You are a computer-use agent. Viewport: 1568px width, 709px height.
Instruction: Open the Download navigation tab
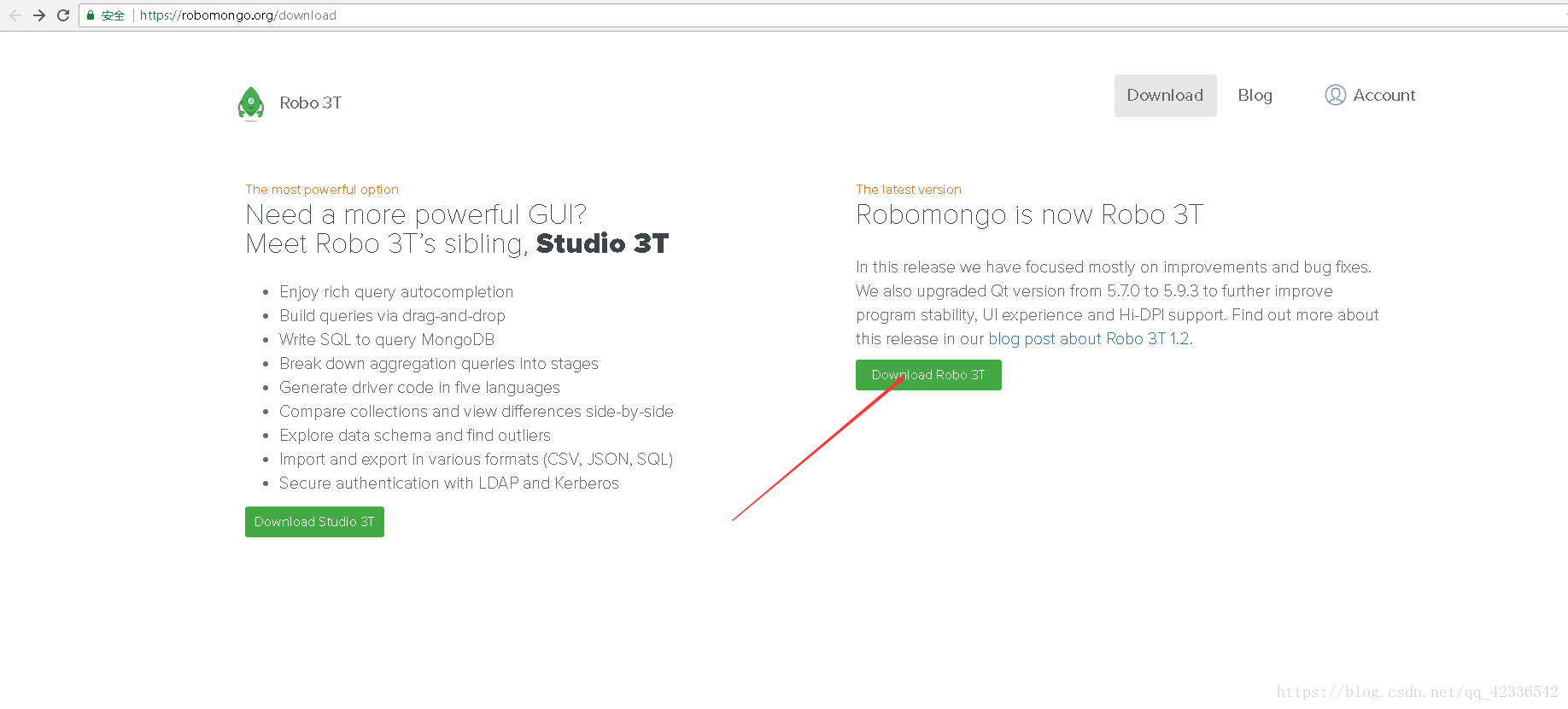click(x=1165, y=95)
